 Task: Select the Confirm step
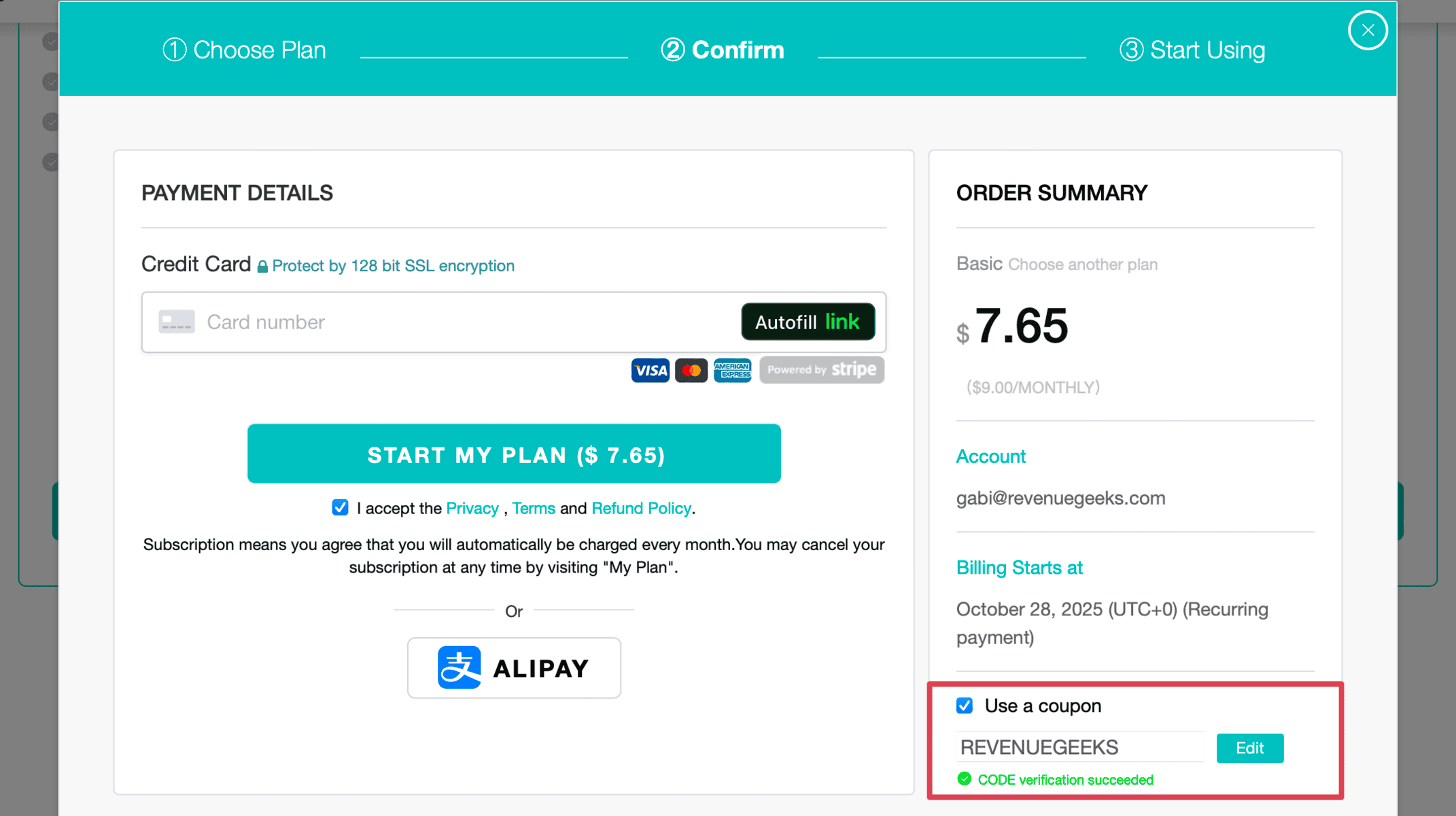click(x=723, y=50)
